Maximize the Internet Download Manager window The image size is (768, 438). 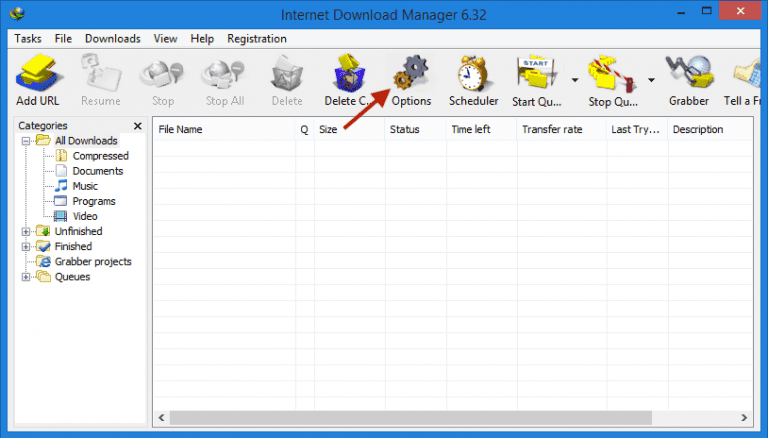coord(706,11)
